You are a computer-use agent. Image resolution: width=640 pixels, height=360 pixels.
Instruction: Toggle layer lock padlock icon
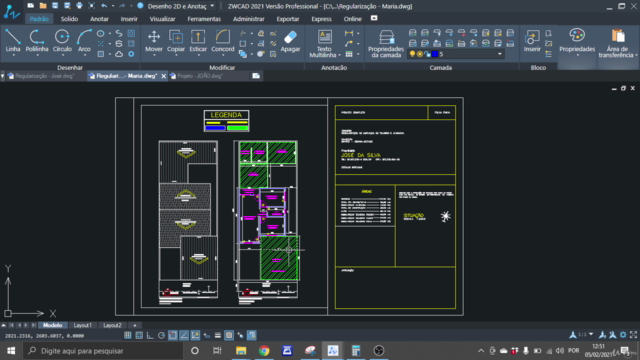(427, 54)
